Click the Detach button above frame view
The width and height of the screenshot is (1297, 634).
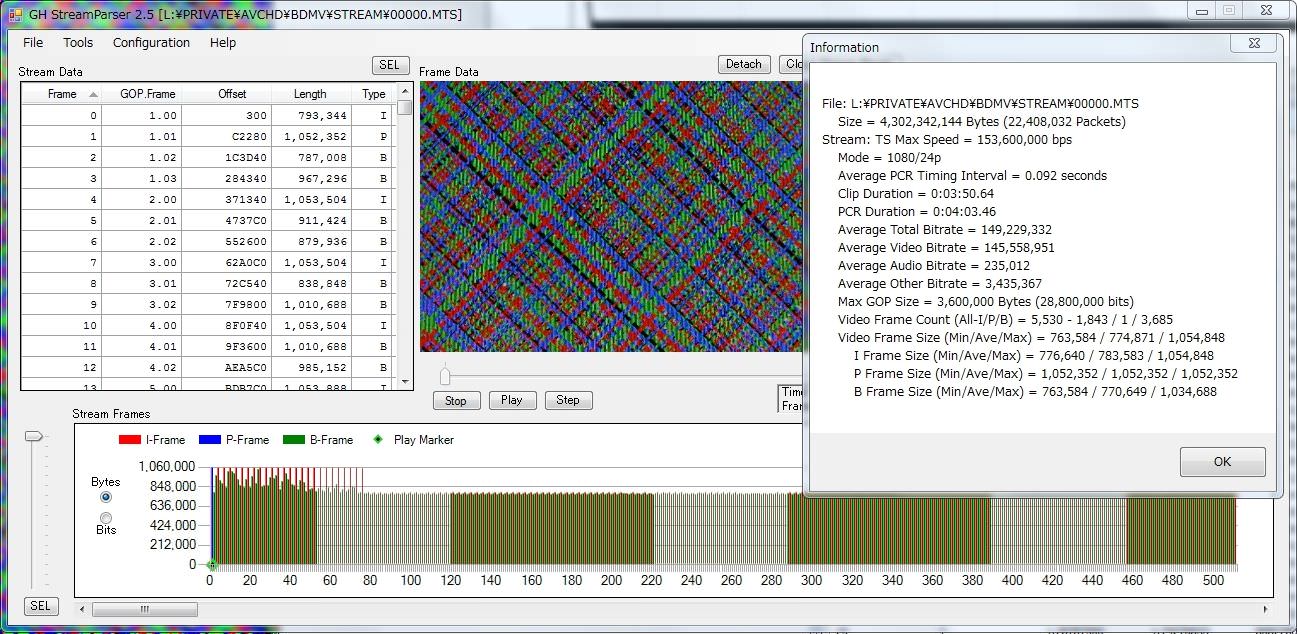click(743, 64)
